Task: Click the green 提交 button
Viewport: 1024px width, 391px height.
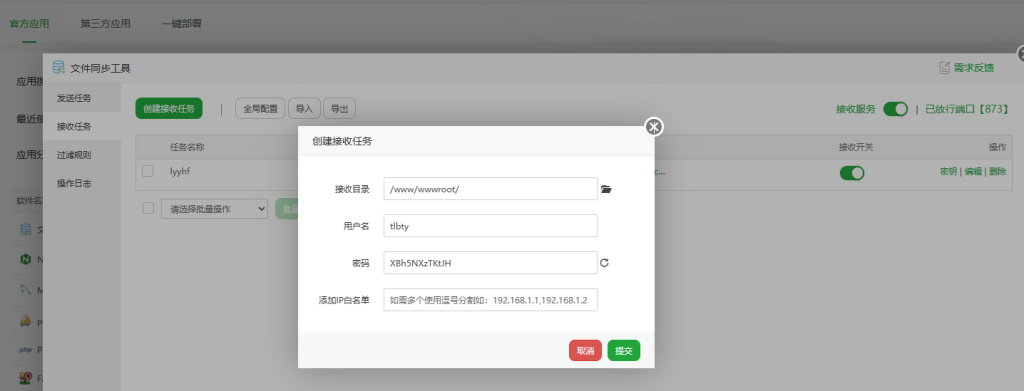Action: 624,351
